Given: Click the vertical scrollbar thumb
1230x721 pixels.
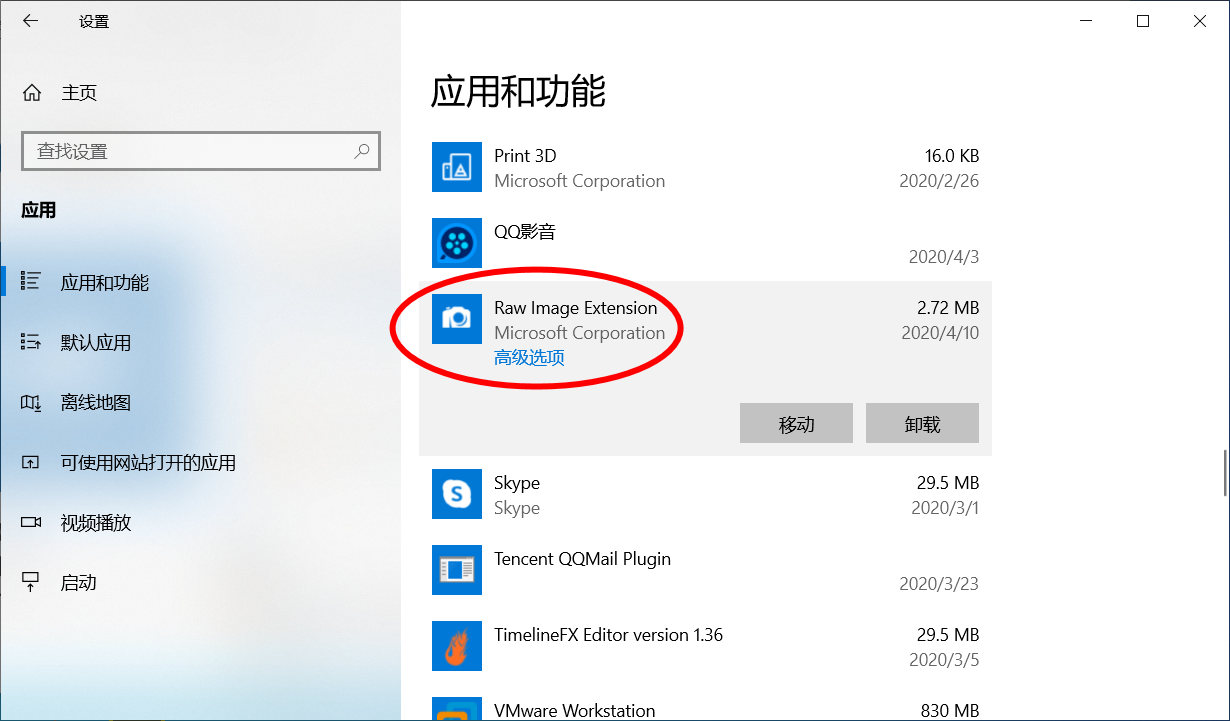Looking at the screenshot, I should pyautogui.click(x=1225, y=473).
